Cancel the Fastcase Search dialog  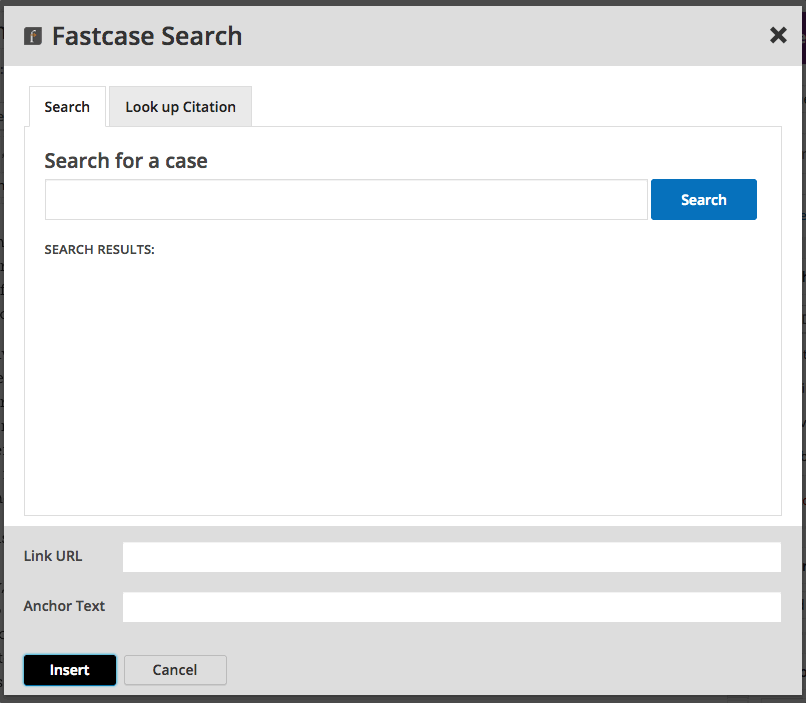(x=175, y=670)
